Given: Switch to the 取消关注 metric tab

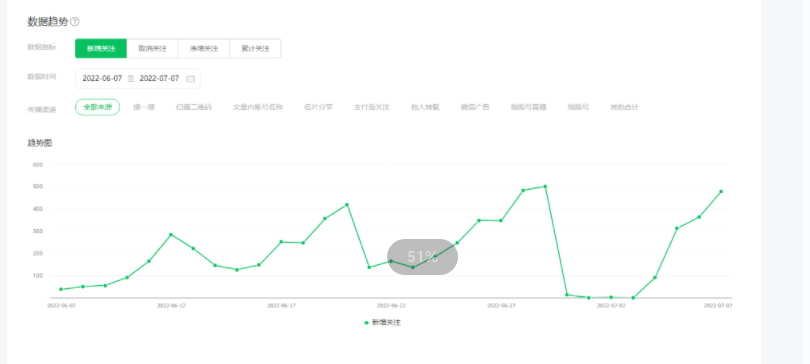Looking at the screenshot, I should 152,49.
